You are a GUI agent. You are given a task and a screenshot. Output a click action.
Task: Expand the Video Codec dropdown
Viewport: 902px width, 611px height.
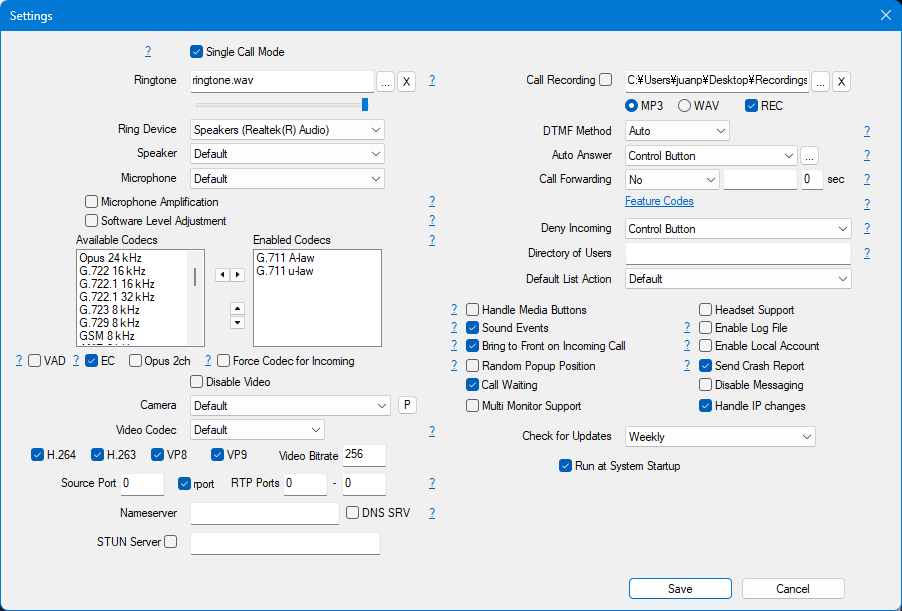(257, 430)
